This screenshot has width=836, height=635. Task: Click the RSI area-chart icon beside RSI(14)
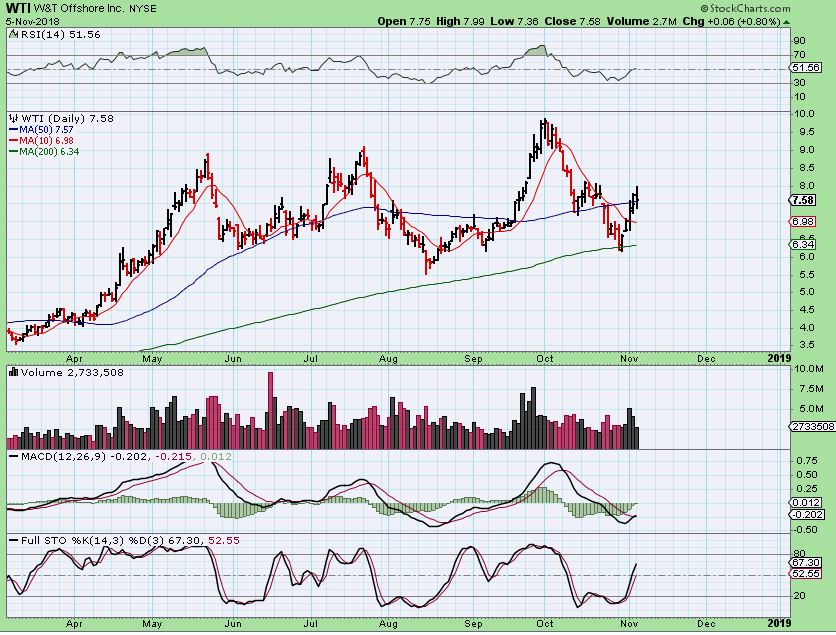[x=14, y=35]
